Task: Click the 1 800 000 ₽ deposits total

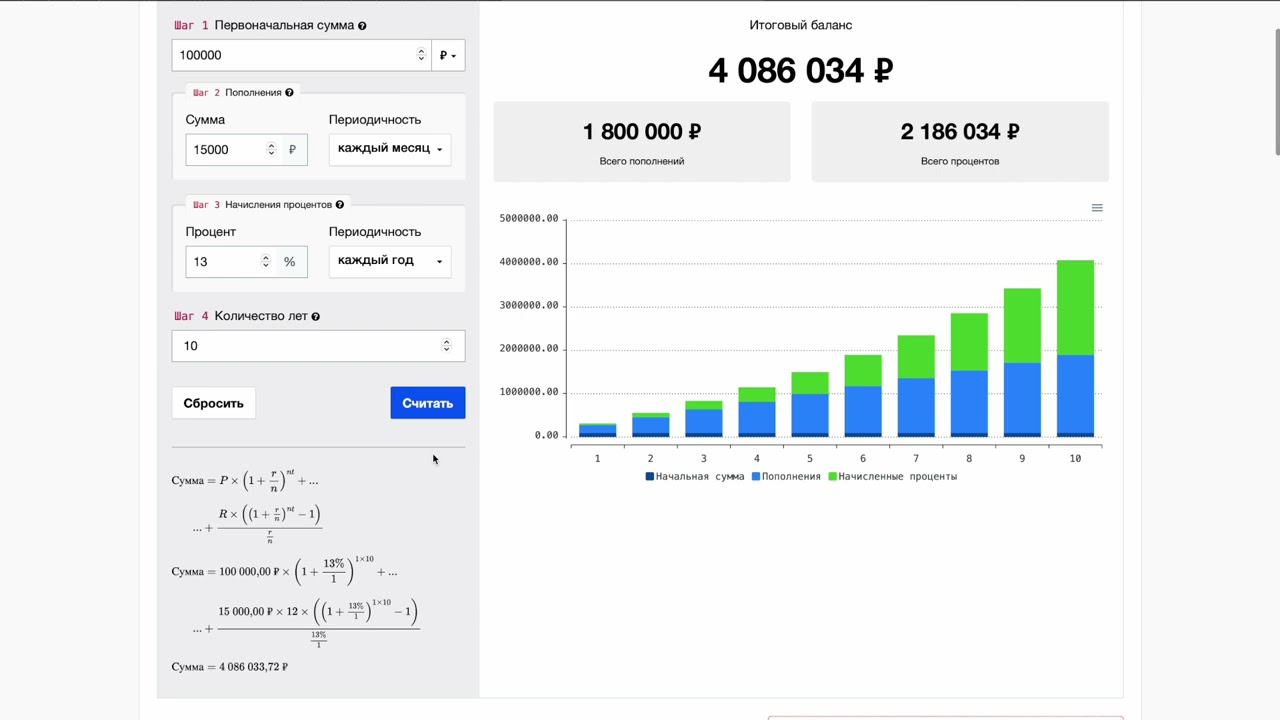Action: click(x=642, y=132)
